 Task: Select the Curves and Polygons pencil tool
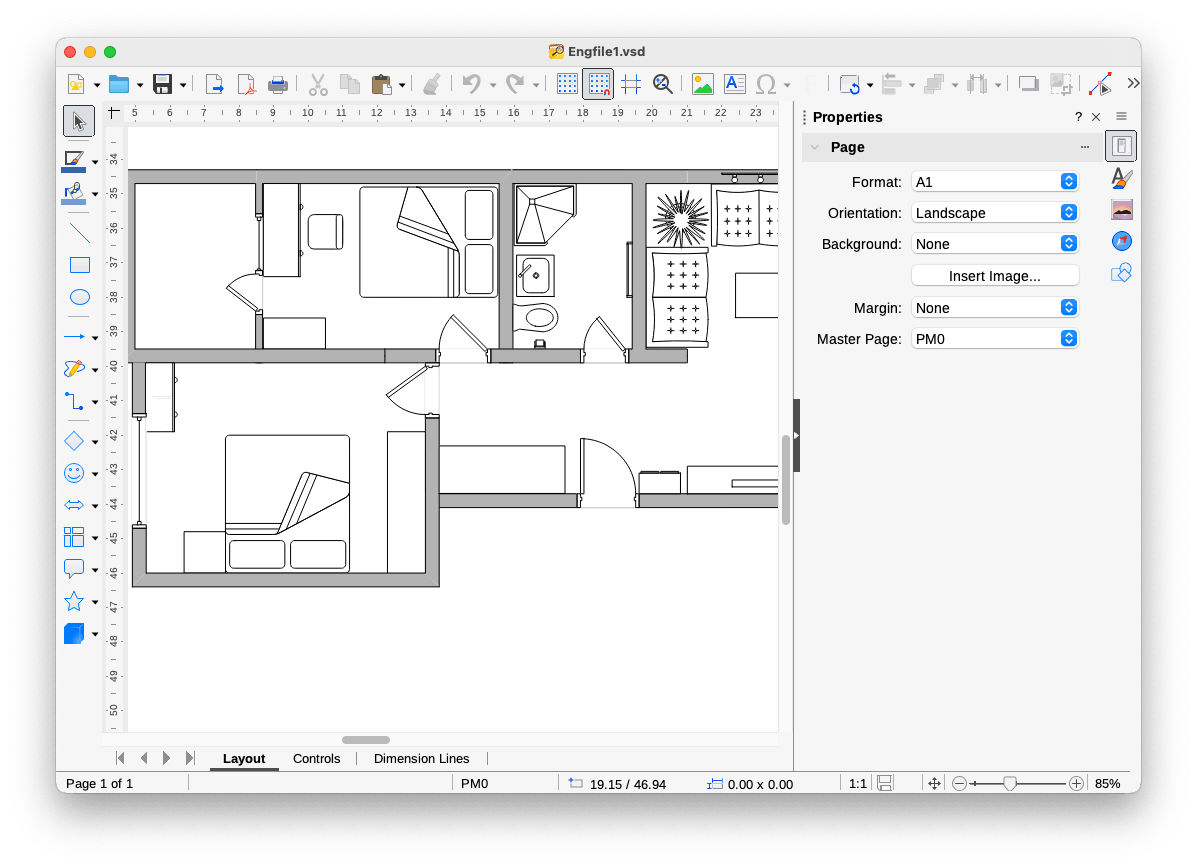pos(75,369)
